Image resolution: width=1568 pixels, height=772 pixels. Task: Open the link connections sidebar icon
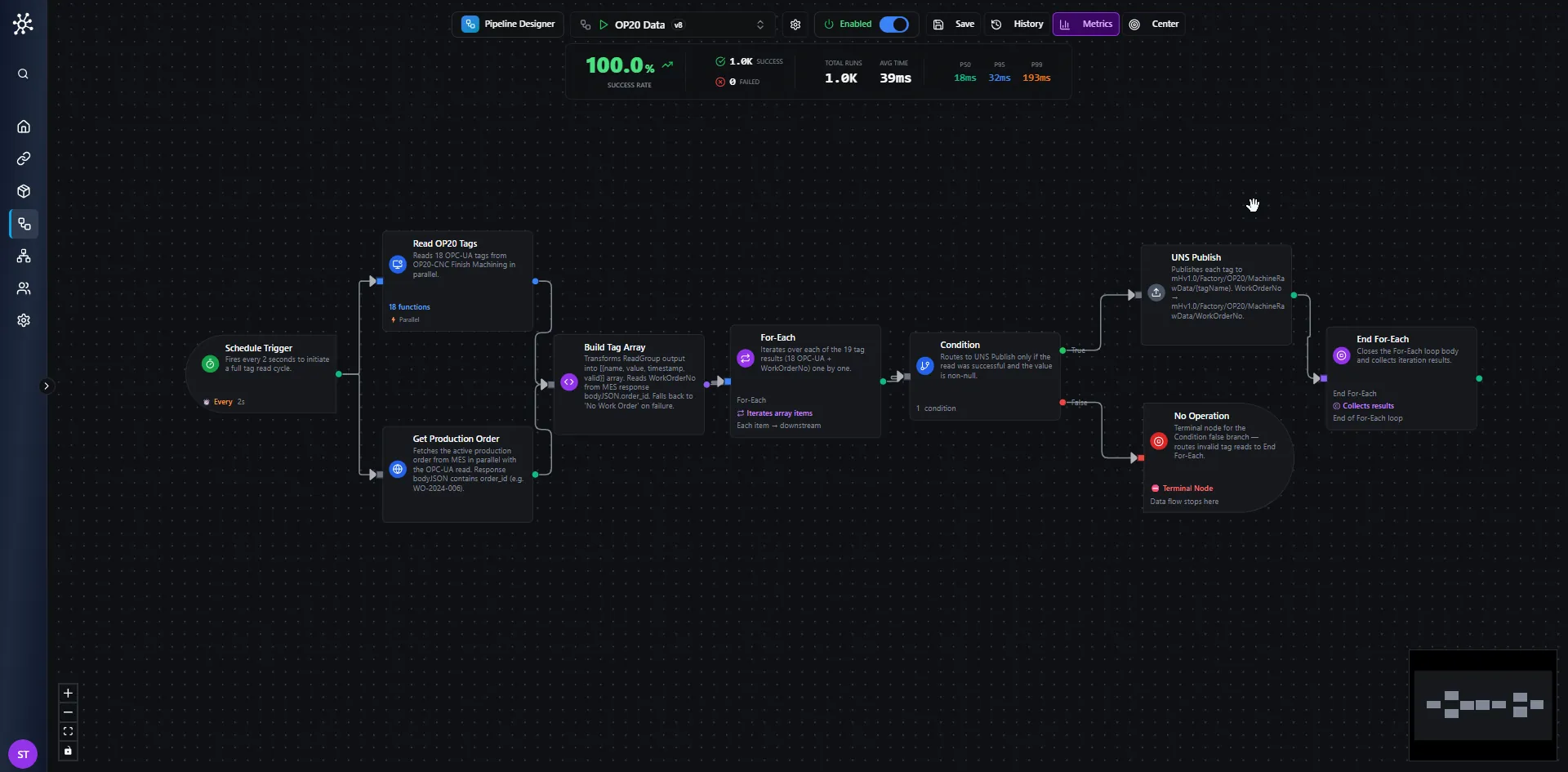pos(24,158)
